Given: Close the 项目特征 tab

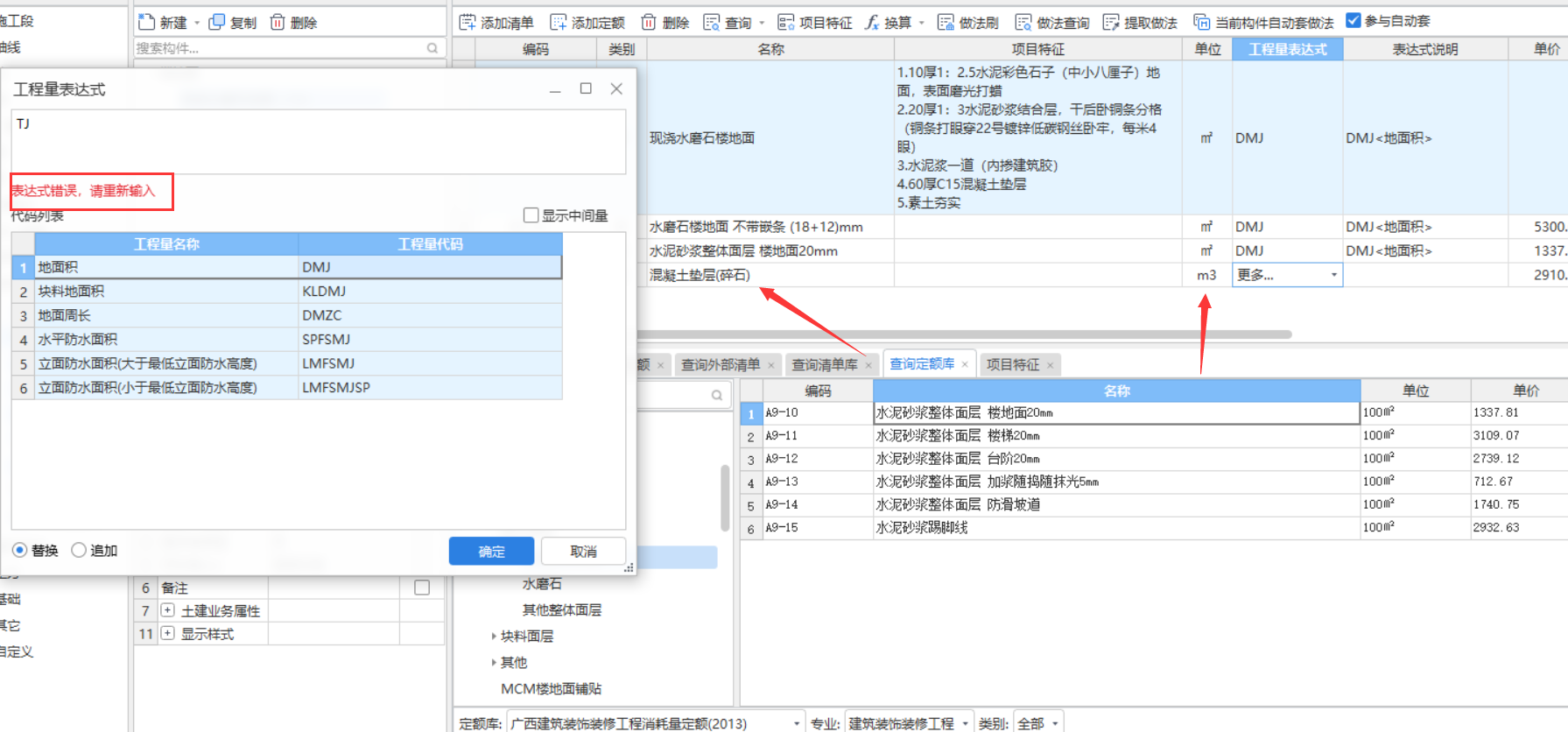Looking at the screenshot, I should point(1050,365).
